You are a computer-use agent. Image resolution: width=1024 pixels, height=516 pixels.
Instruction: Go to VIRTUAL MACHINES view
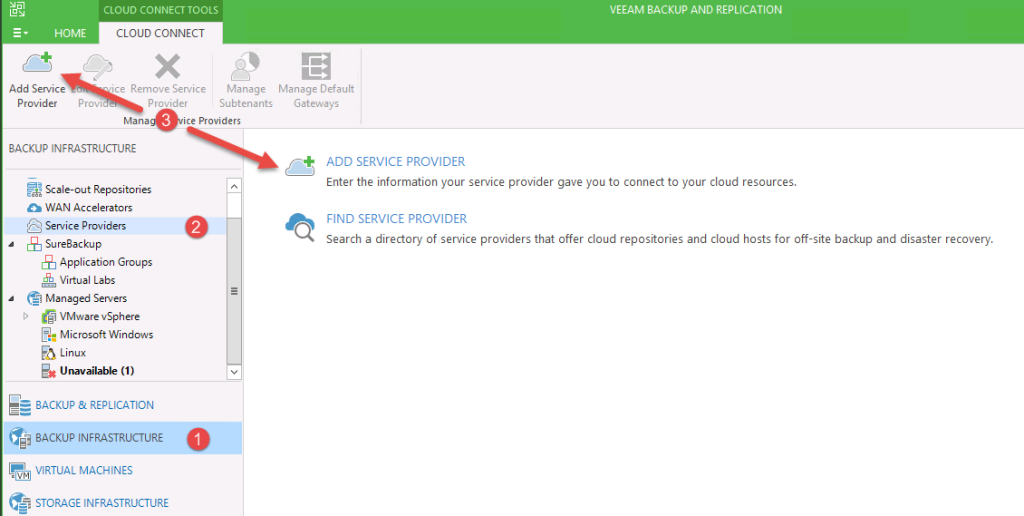click(84, 470)
